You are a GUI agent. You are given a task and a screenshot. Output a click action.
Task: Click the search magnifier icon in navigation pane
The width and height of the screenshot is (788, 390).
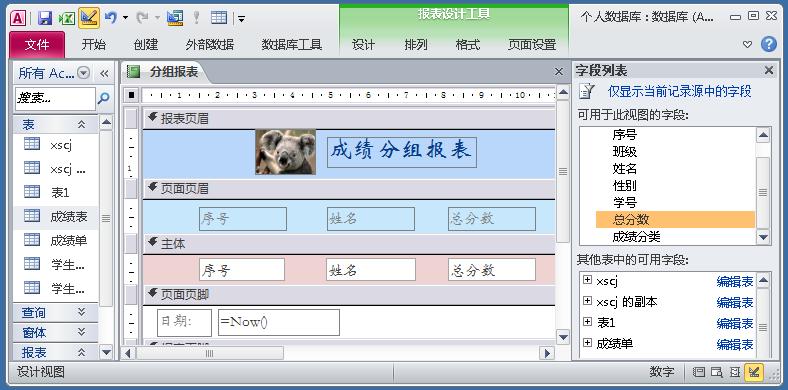coord(104,99)
